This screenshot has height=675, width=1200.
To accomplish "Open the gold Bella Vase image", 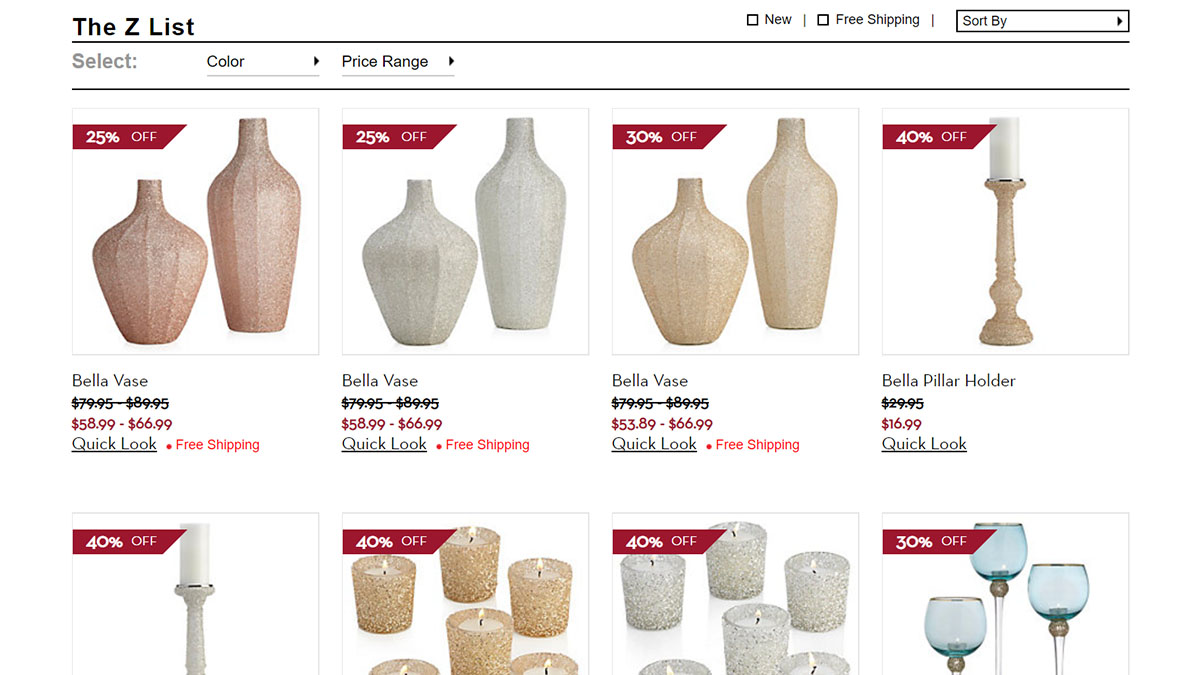I will pos(736,232).
